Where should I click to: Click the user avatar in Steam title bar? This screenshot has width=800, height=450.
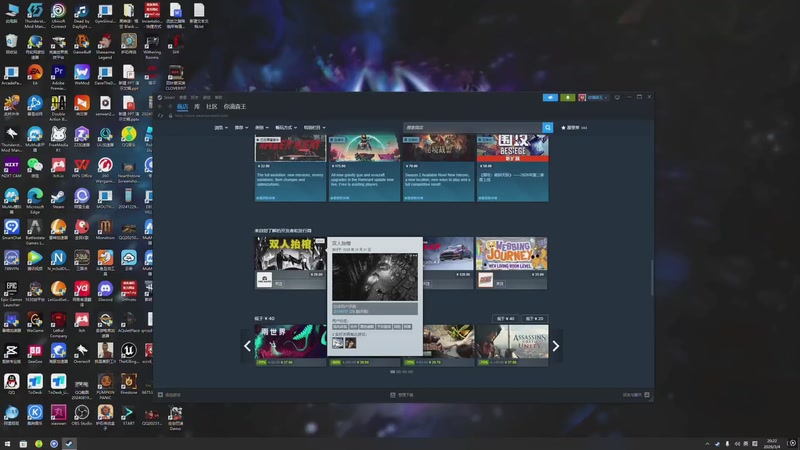[582, 97]
